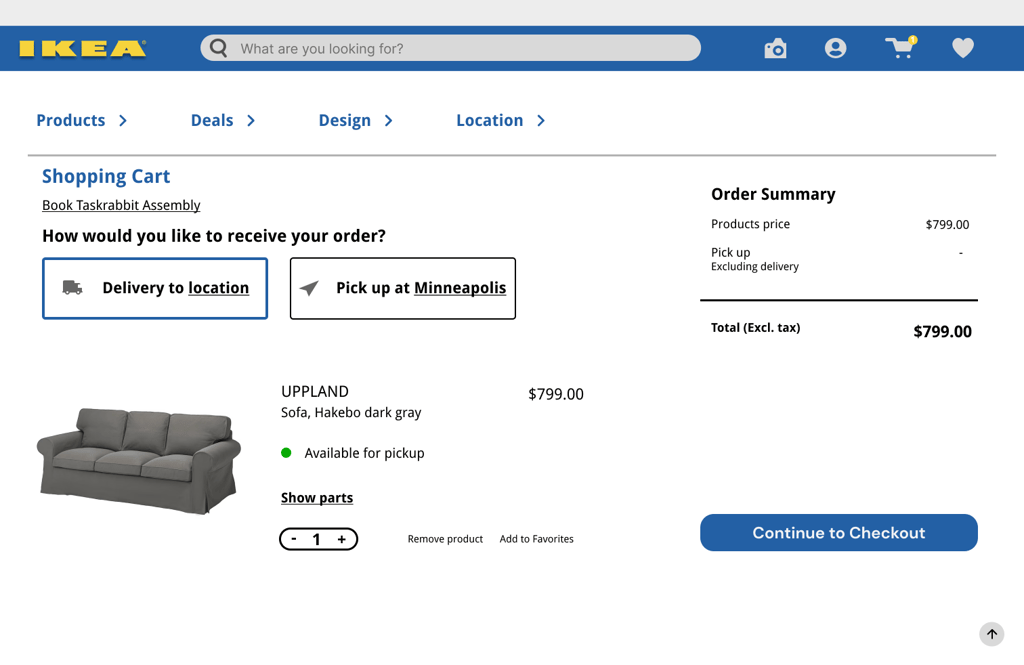Click the 'Sofa, Hakebo dark gray' description
The height and width of the screenshot is (665, 1024).
pyautogui.click(x=351, y=412)
